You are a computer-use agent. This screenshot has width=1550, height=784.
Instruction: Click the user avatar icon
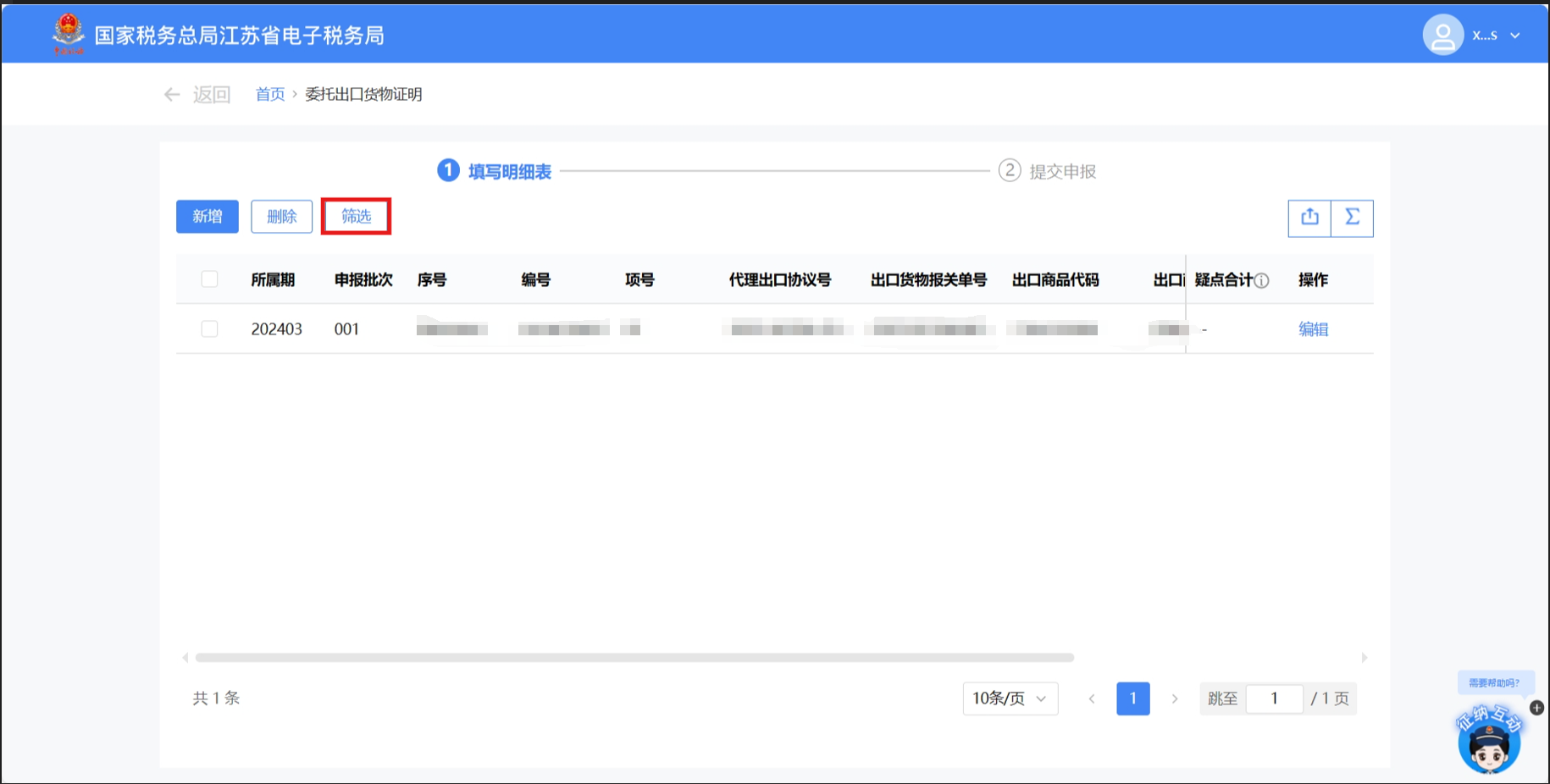1442,36
